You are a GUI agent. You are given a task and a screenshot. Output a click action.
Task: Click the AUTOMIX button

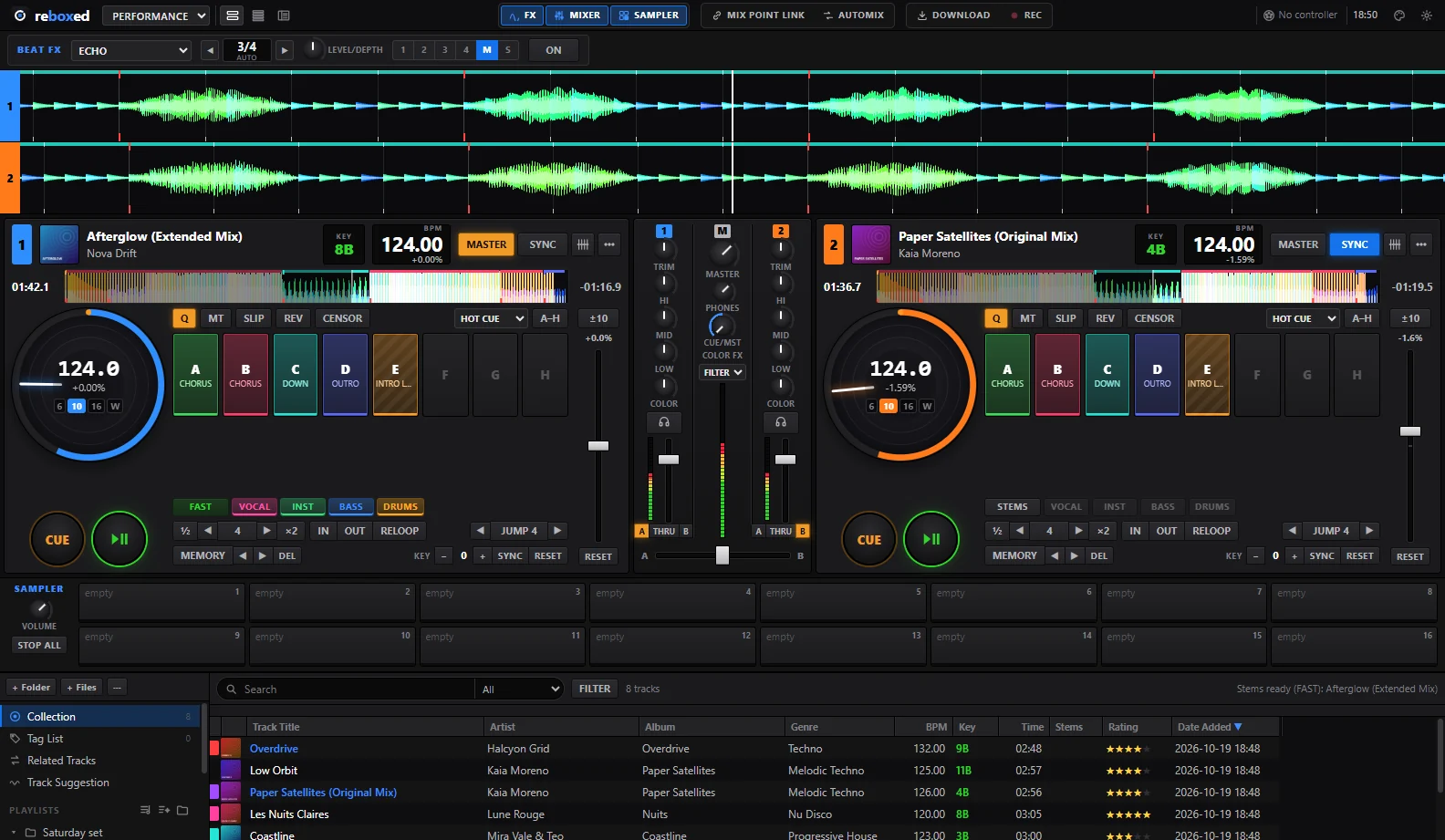854,16
